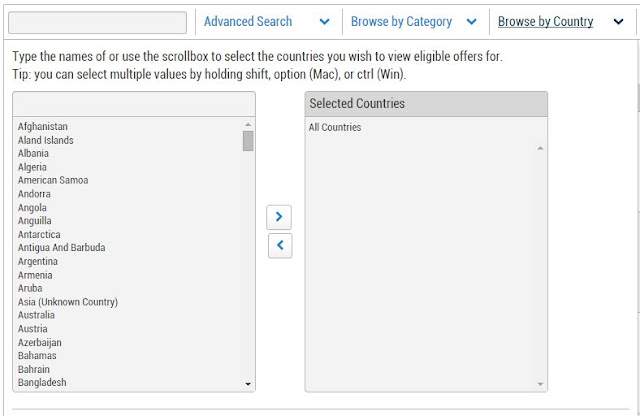This screenshot has width=640, height=416.
Task: Select All Countries in the Selected Countries box
Action: coord(335,127)
